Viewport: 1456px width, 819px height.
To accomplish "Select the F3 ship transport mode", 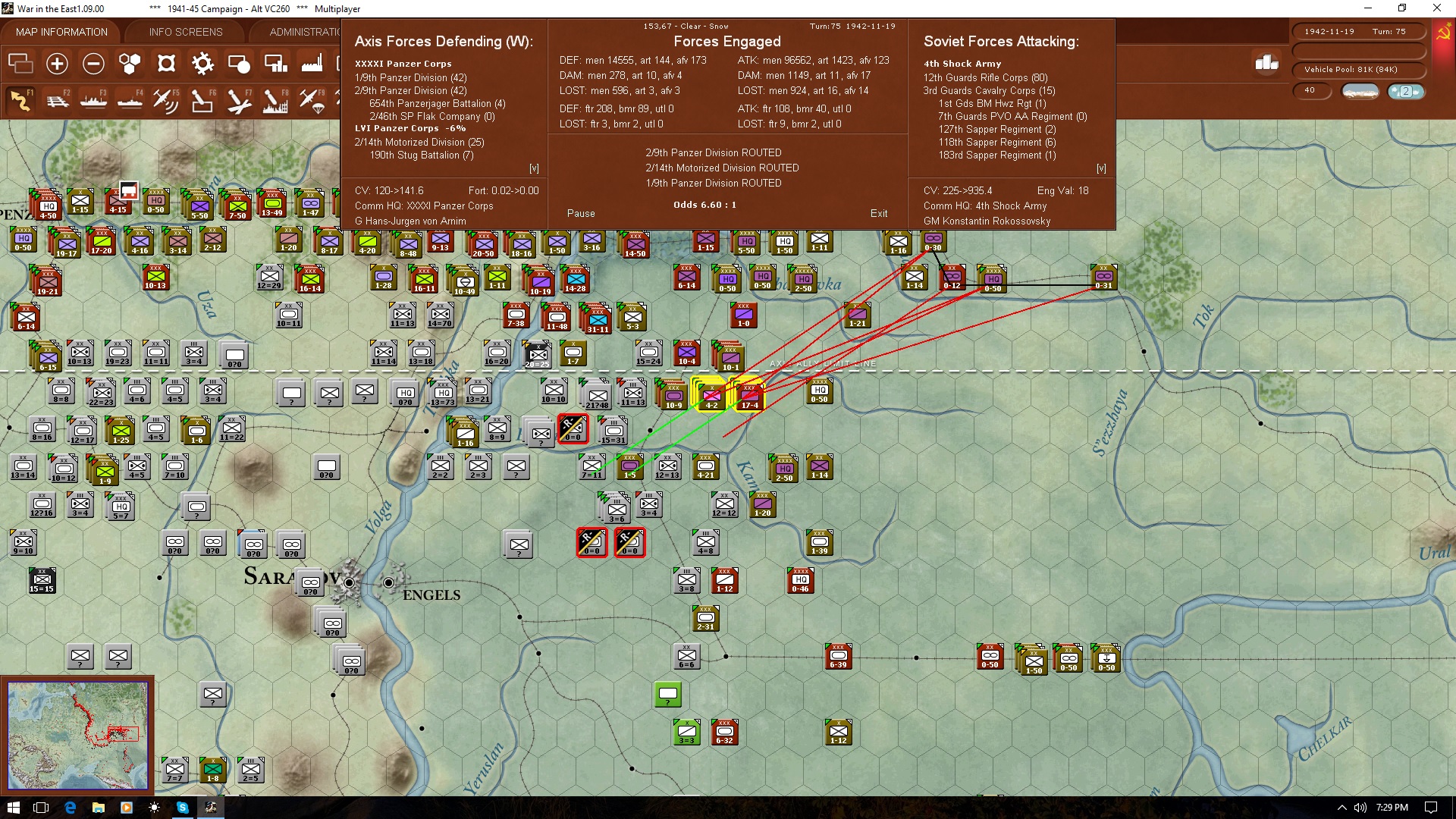I will (93, 101).
